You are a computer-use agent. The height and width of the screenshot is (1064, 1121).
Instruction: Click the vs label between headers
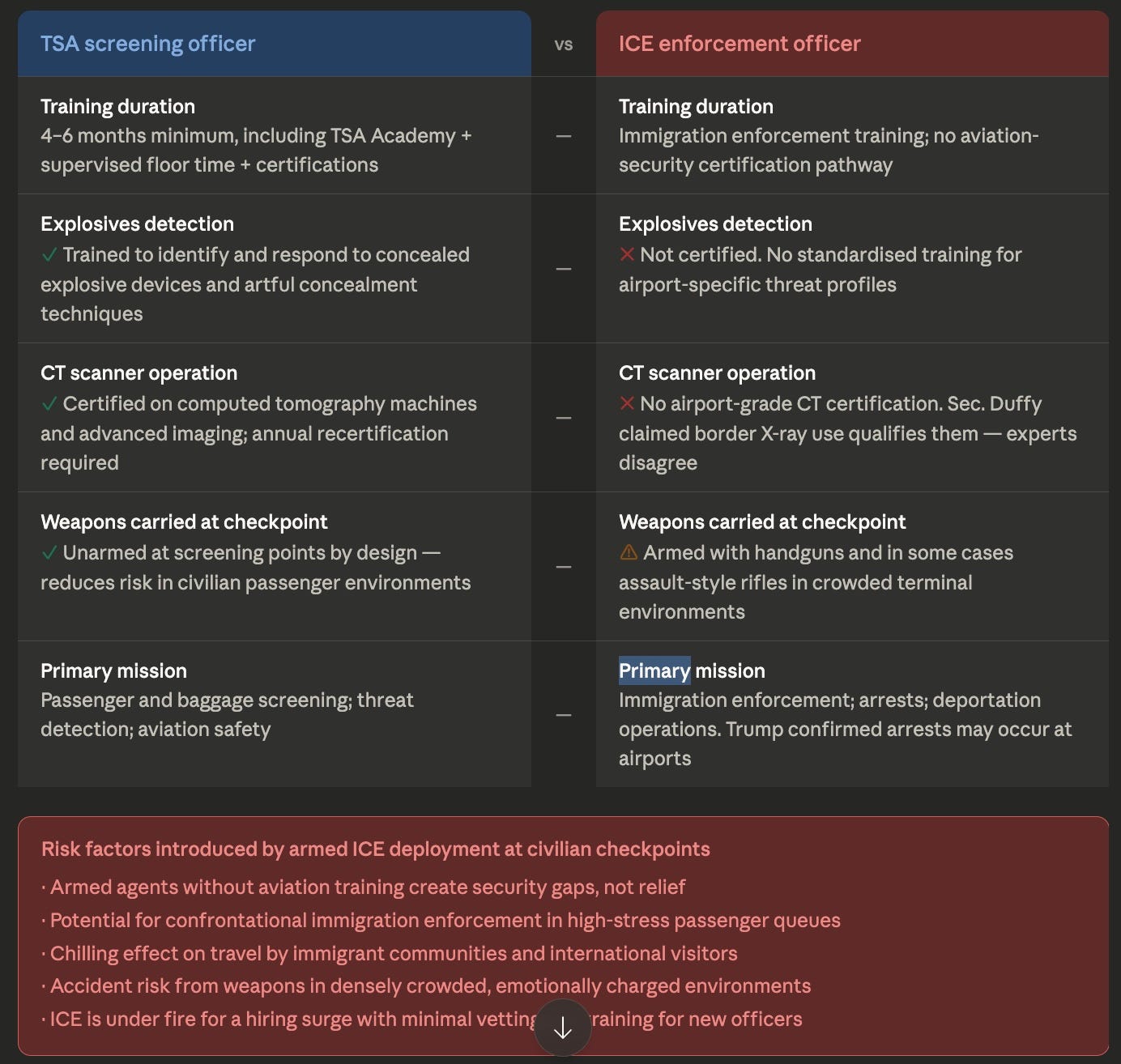click(x=564, y=45)
